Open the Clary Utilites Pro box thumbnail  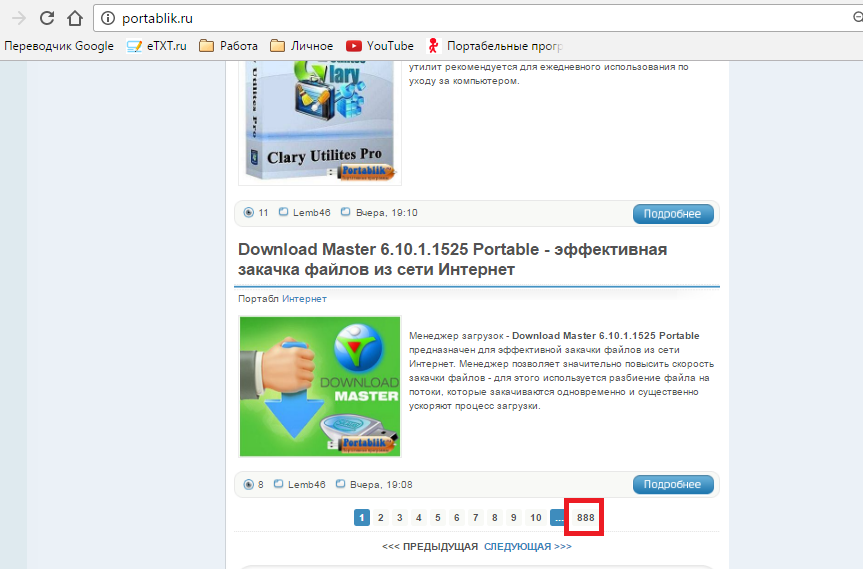[320, 123]
